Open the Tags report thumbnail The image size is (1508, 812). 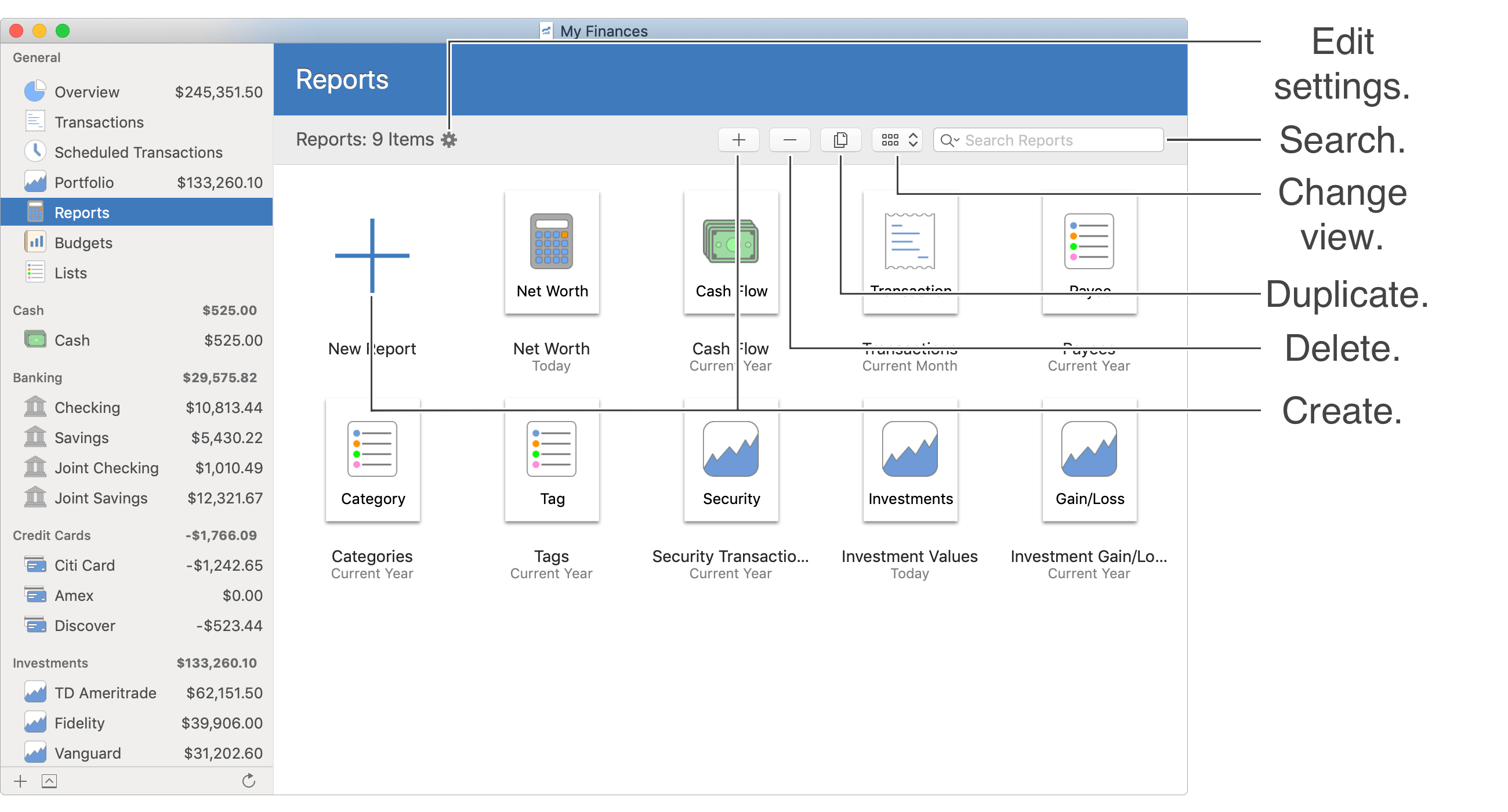pos(552,460)
